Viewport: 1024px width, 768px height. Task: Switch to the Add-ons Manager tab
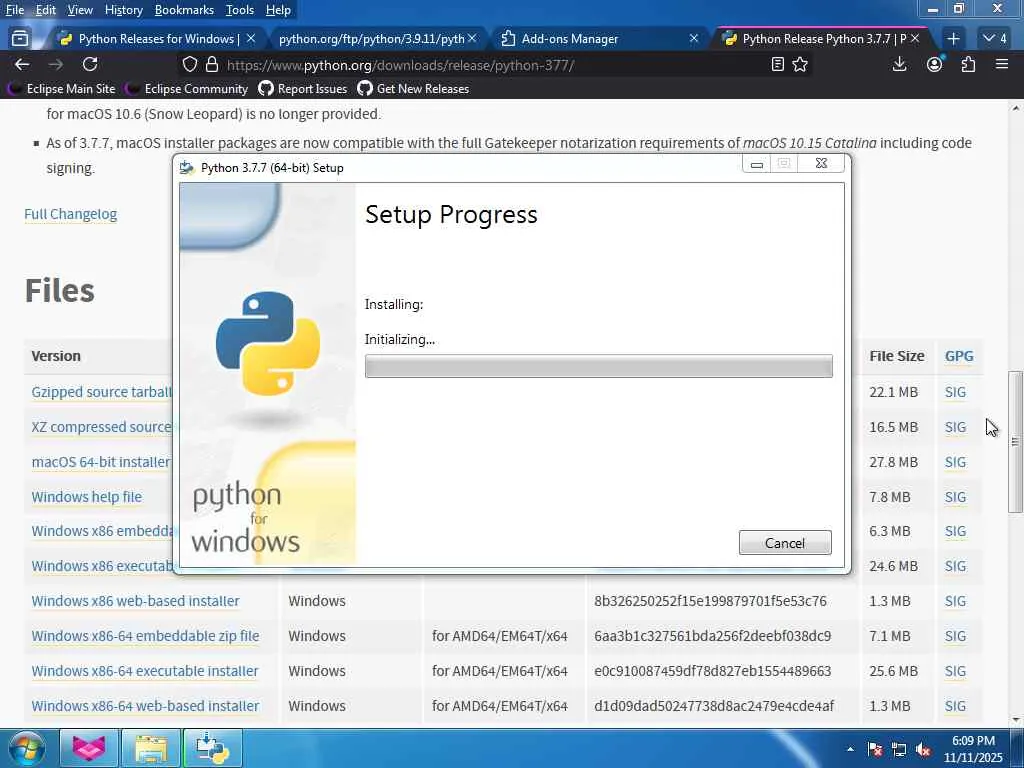[569, 39]
